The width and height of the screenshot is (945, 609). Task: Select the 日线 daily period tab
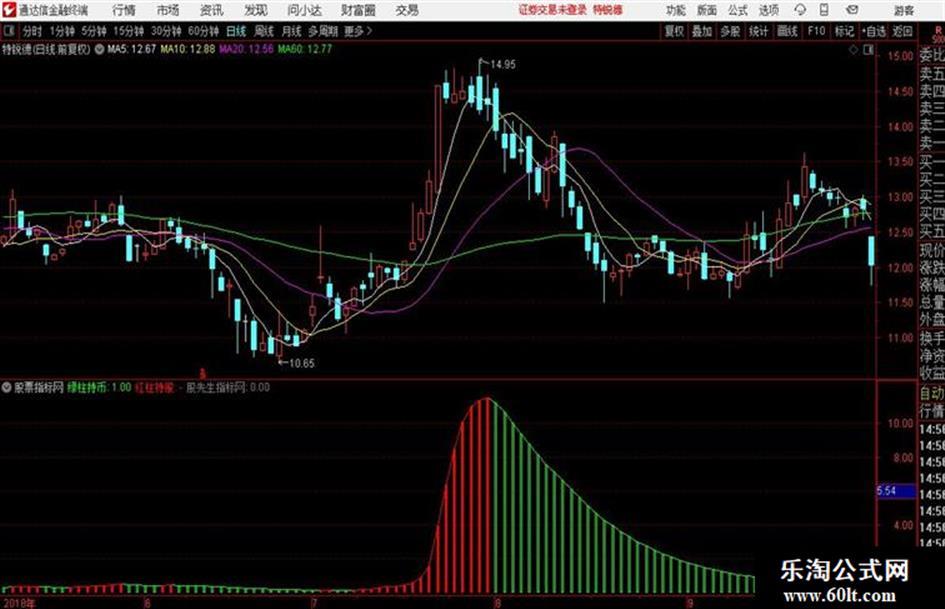(236, 31)
